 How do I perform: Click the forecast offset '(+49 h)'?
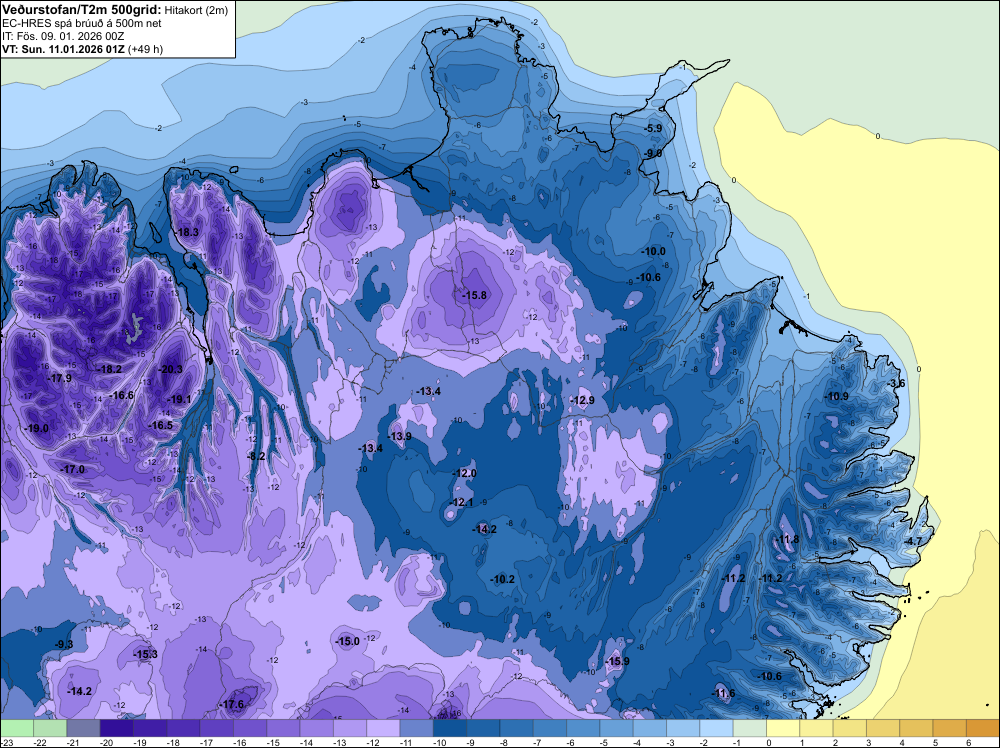click(x=145, y=49)
